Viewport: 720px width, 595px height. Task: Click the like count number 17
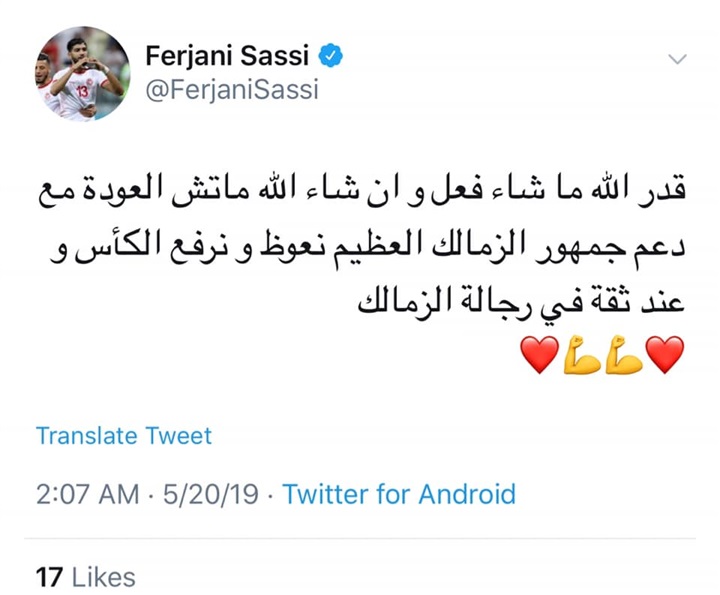[x=49, y=577]
